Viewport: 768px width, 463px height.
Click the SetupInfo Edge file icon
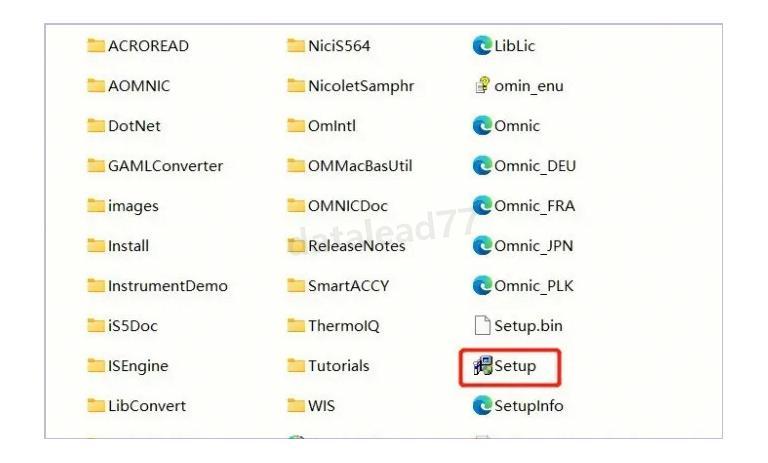[x=482, y=406]
